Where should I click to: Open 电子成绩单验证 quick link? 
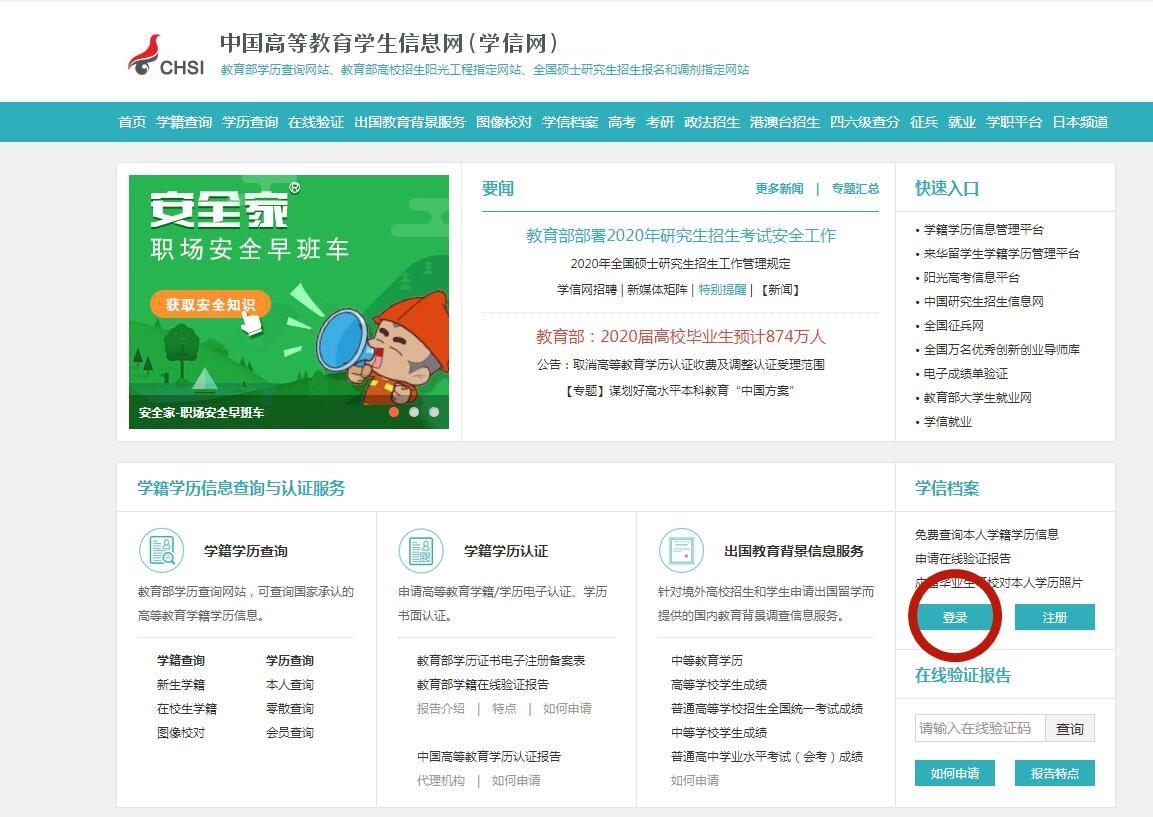point(965,374)
